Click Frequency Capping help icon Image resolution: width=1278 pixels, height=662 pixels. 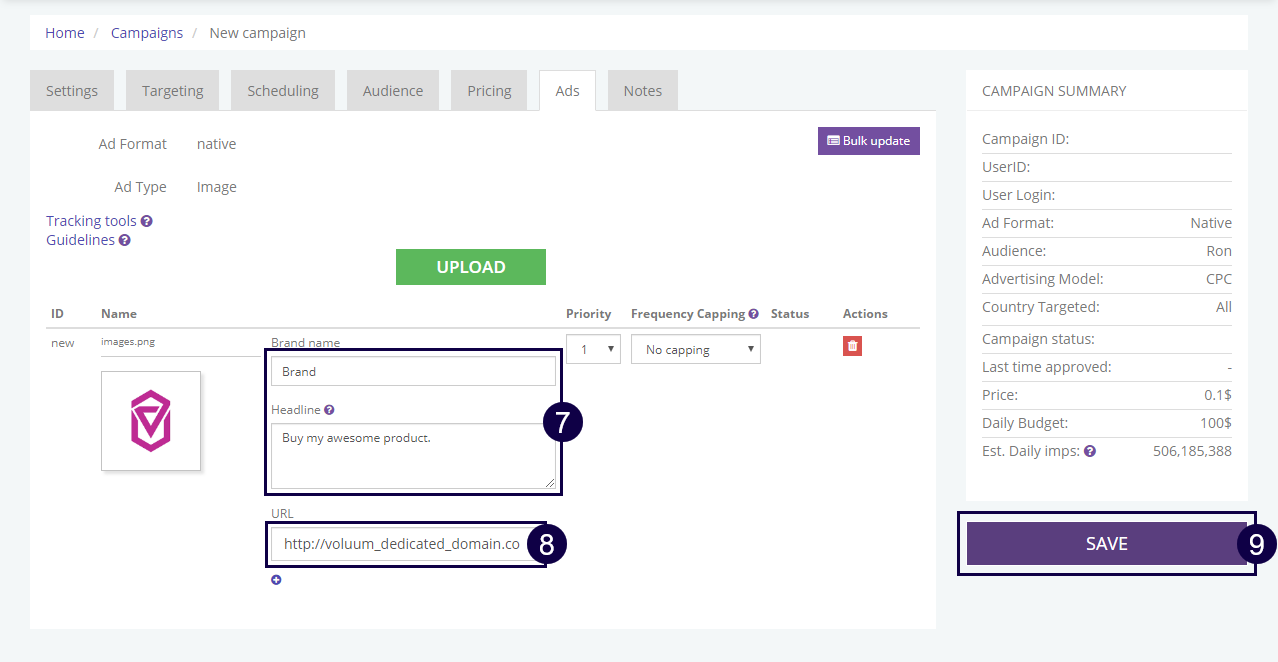pyautogui.click(x=754, y=314)
